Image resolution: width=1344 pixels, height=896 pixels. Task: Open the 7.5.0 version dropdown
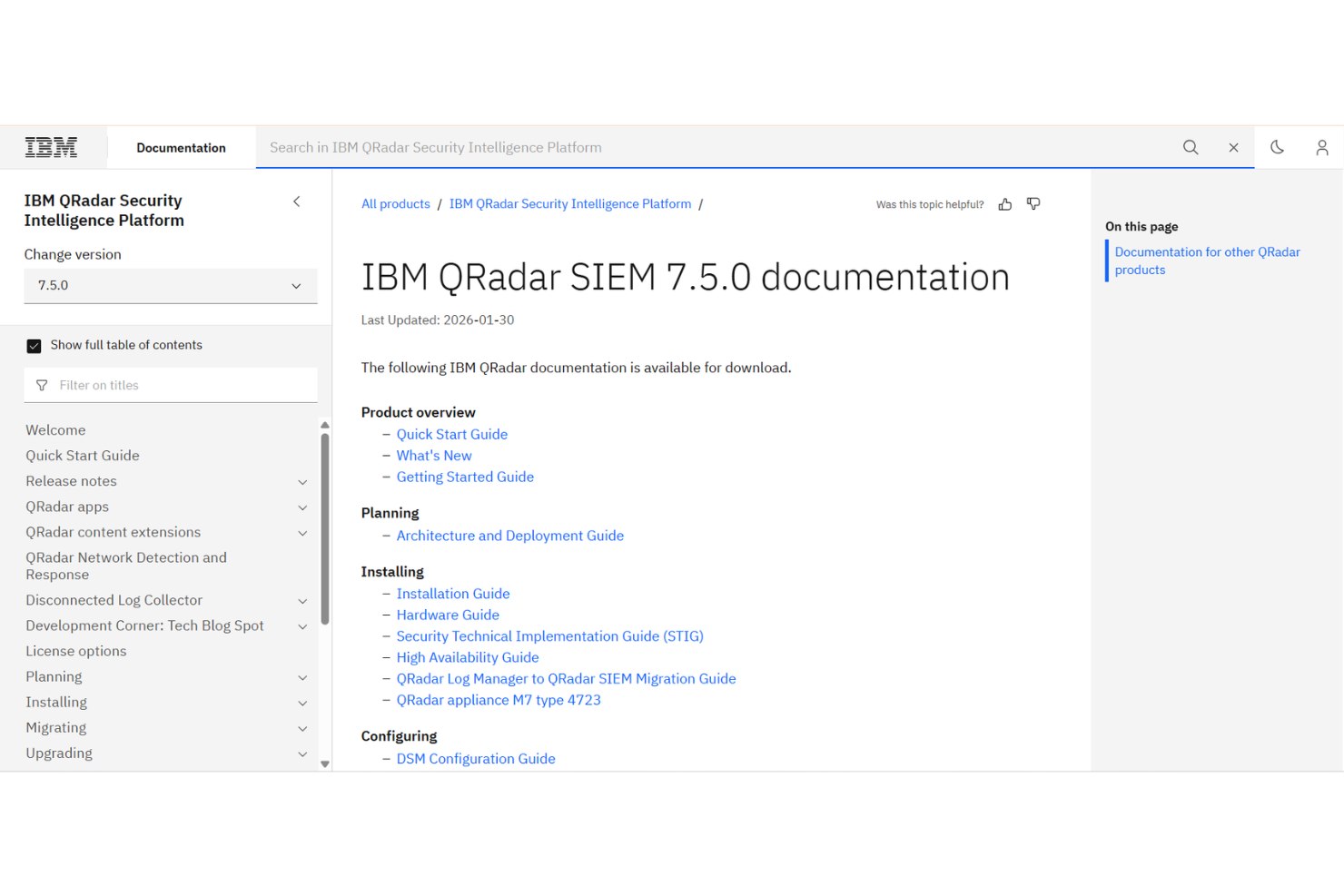click(x=171, y=285)
